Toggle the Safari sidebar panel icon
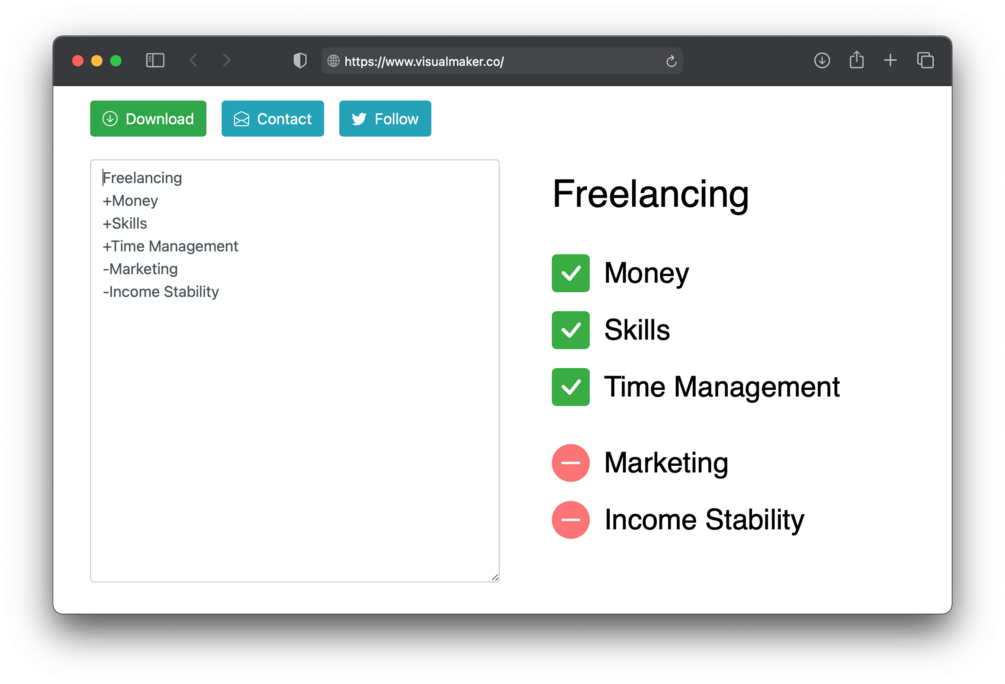The image size is (1005, 684). 155,60
